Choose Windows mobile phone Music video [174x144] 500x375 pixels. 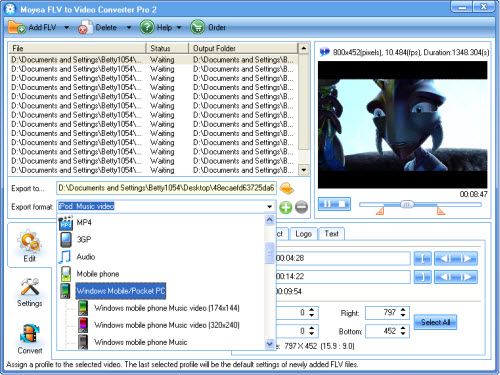(x=167, y=308)
